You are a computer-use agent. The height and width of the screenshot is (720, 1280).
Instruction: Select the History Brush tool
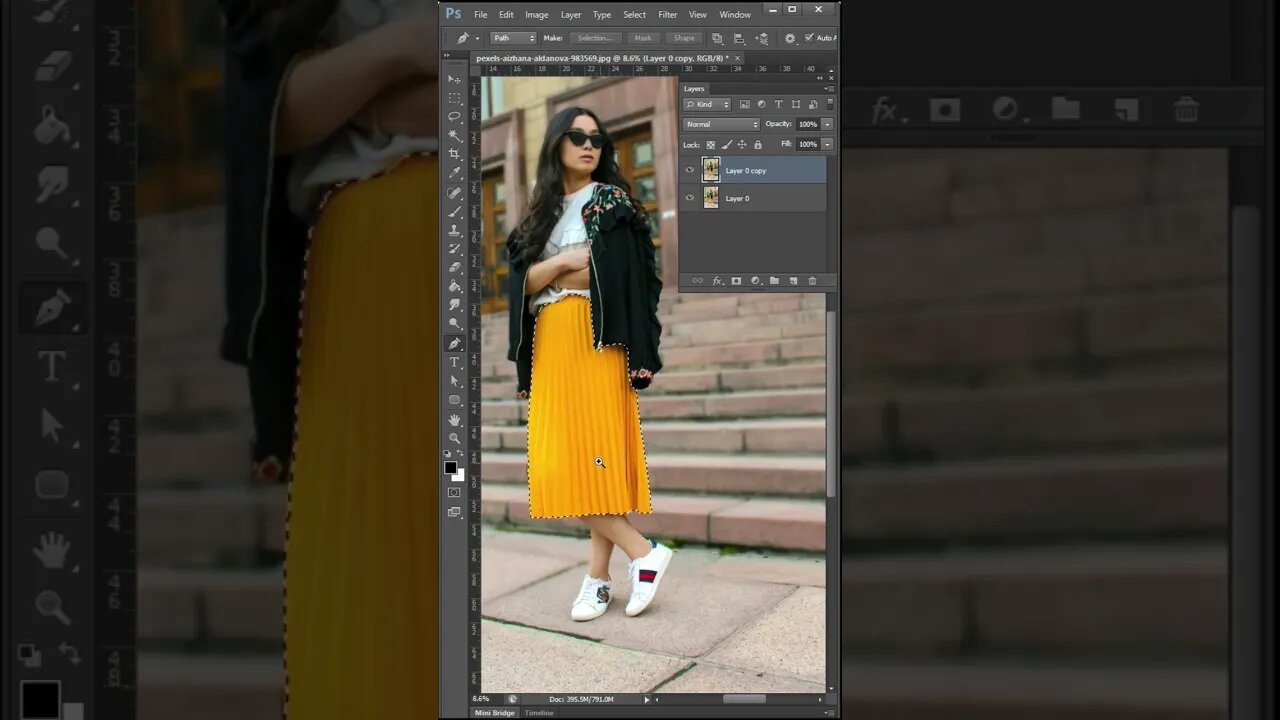pos(454,248)
